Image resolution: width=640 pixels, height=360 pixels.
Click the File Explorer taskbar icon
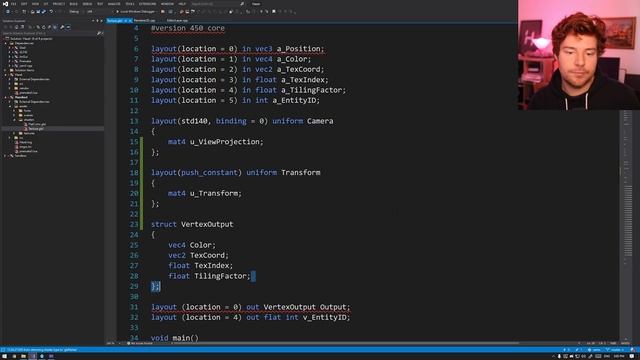tap(23, 356)
